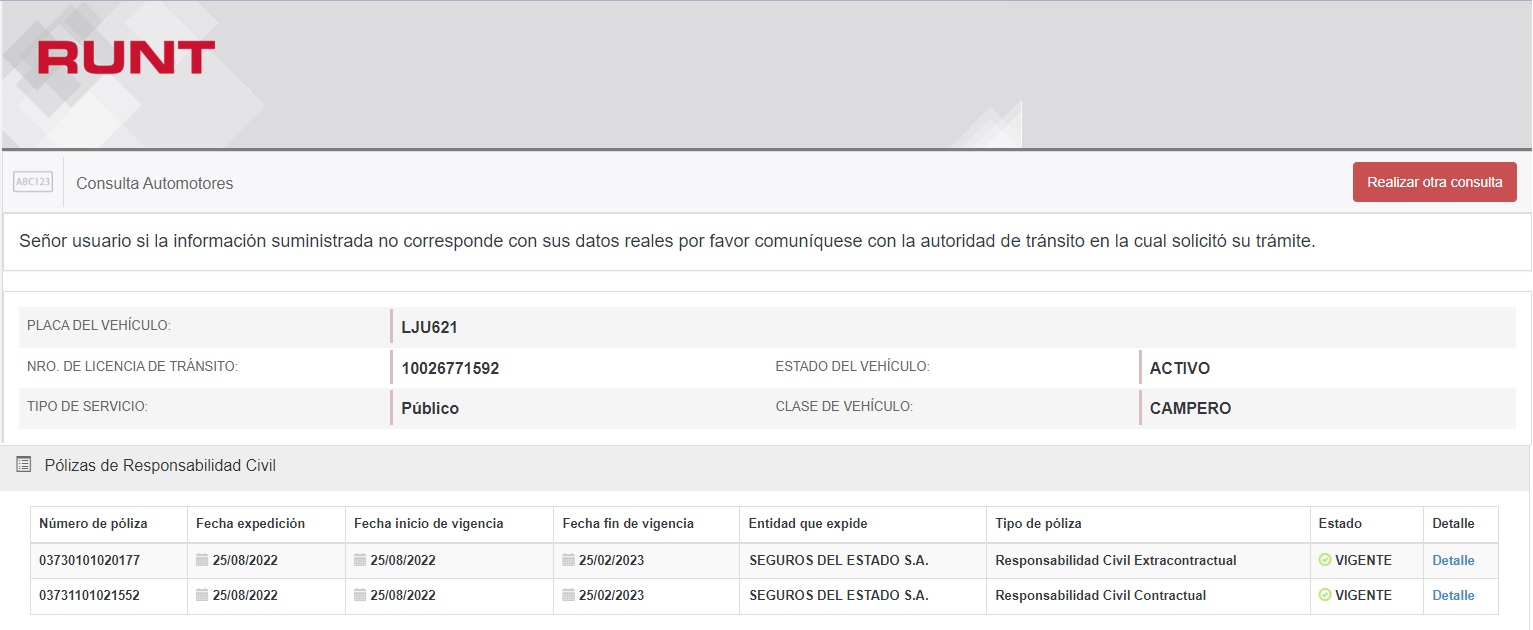
Task: Click calendar icon in Fecha fin de vigencia, first row
Action: tap(569, 560)
